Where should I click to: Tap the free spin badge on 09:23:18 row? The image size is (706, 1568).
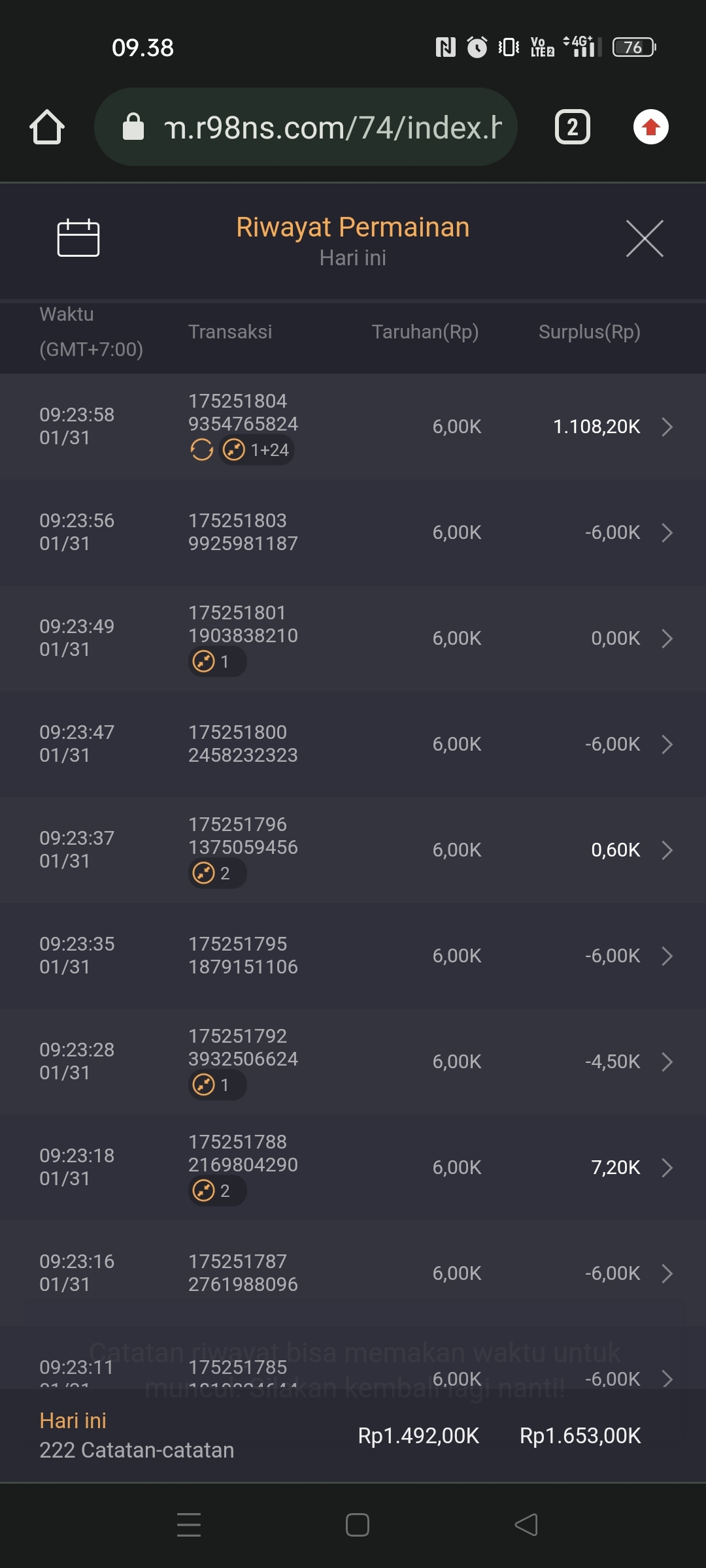pyautogui.click(x=217, y=1191)
